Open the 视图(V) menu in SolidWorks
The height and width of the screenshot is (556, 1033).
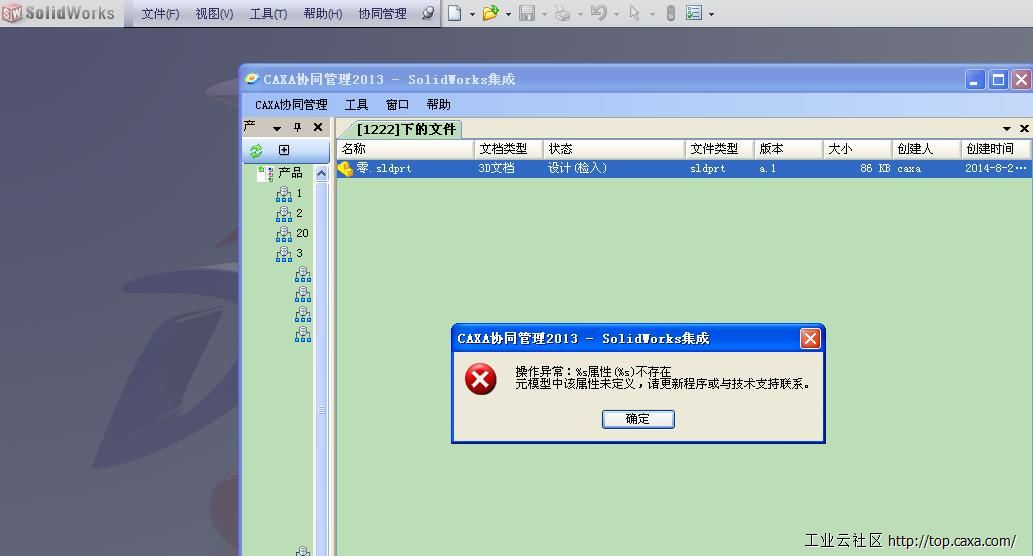coord(214,14)
